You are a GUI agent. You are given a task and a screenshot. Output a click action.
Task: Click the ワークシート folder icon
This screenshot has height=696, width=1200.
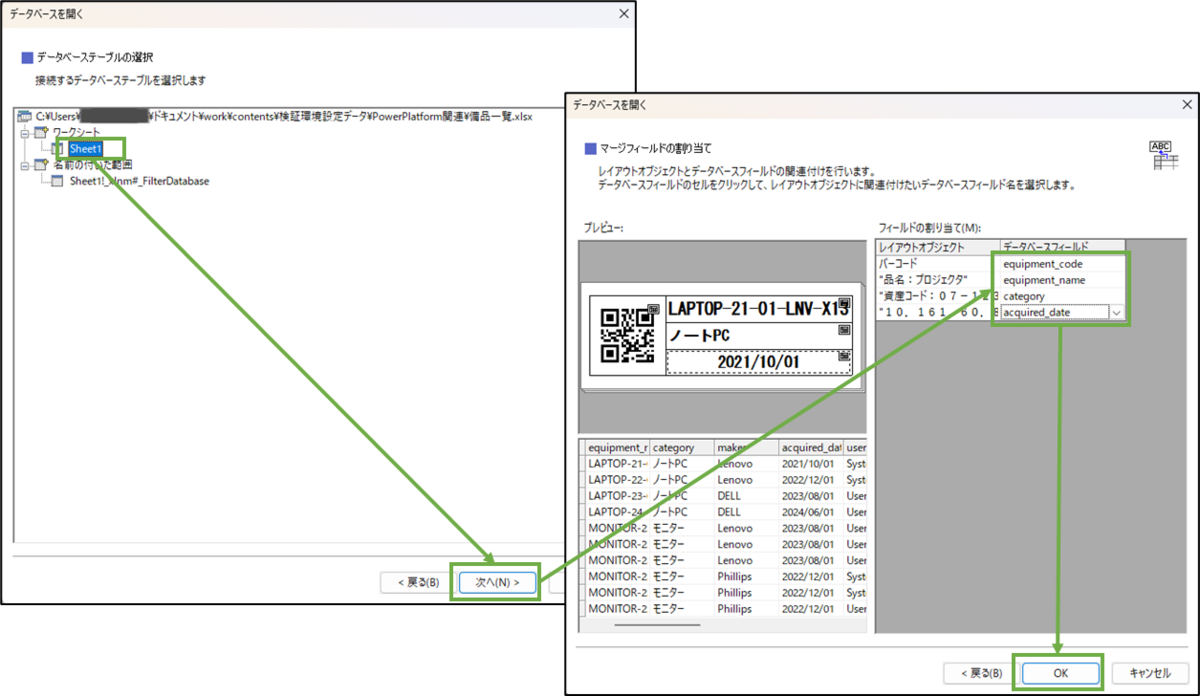pyautogui.click(x=40, y=133)
